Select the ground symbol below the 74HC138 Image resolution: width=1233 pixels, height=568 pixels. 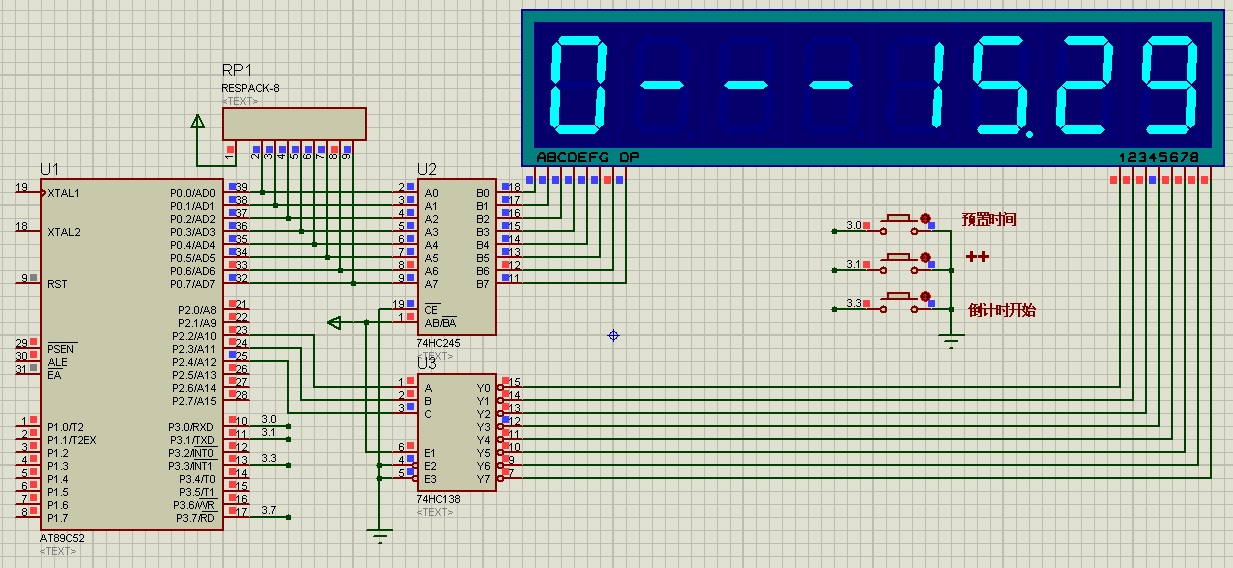(x=380, y=537)
